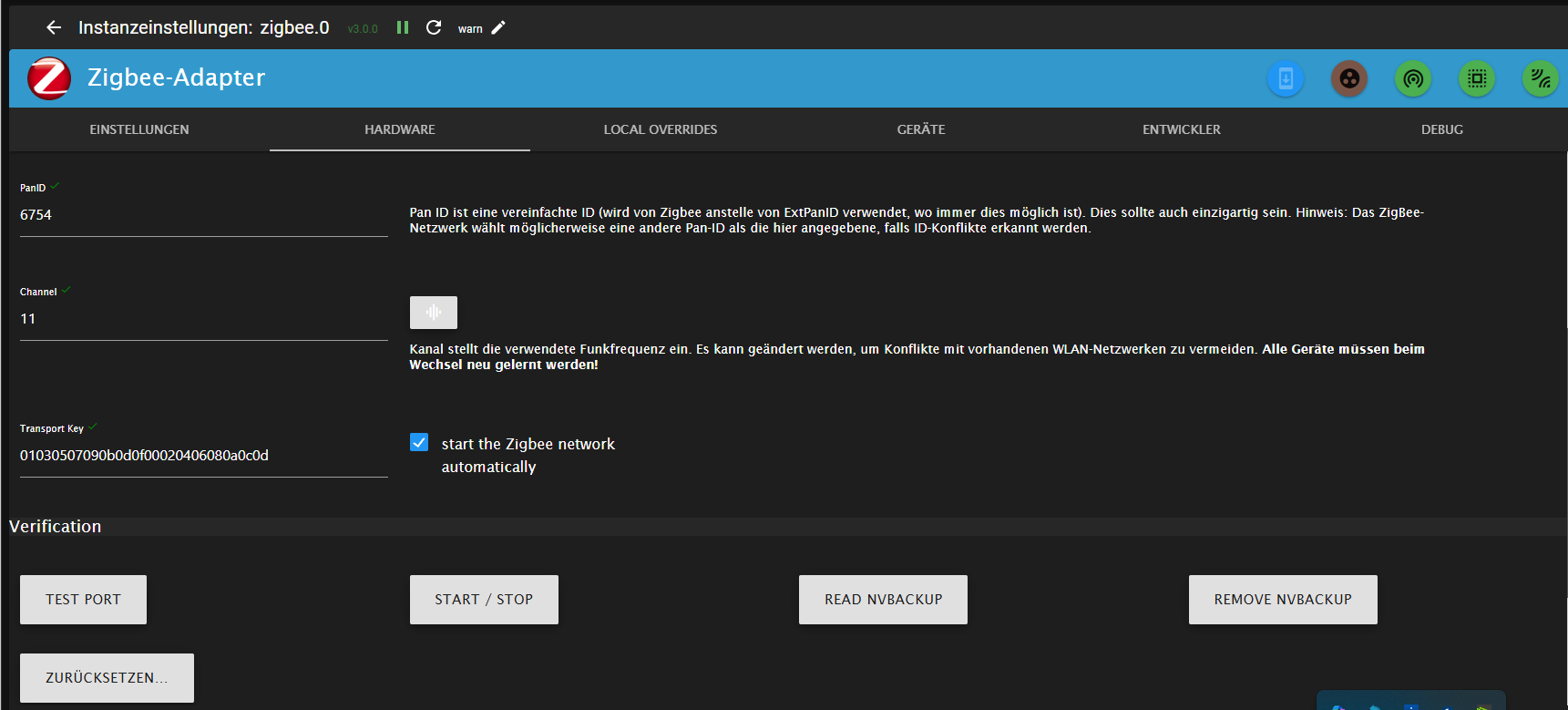Click the warn log level text

coord(470,29)
